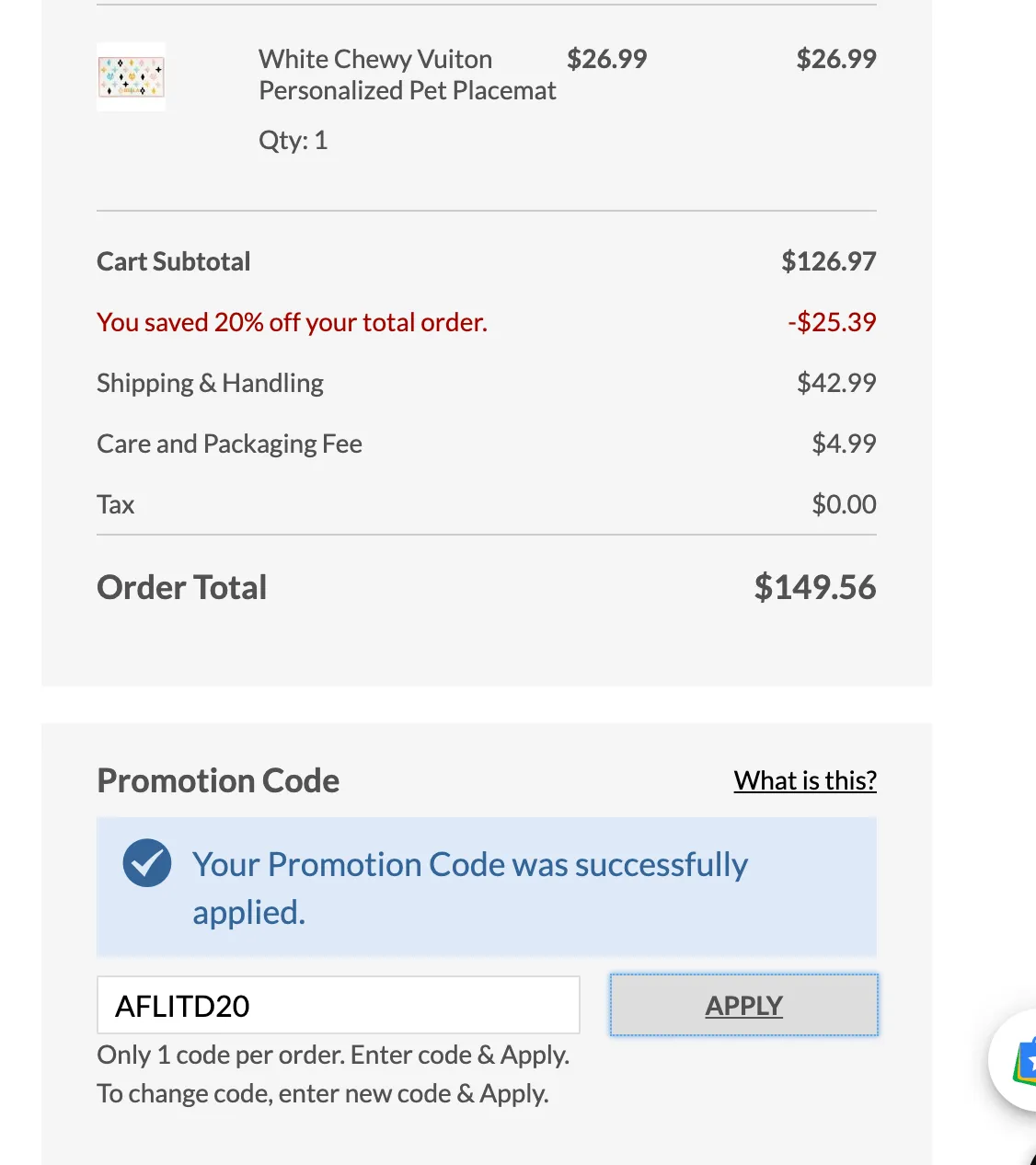This screenshot has height=1165, width=1036.
Task: Select the AFLITD20 promotion code input field
Action: click(x=338, y=1005)
